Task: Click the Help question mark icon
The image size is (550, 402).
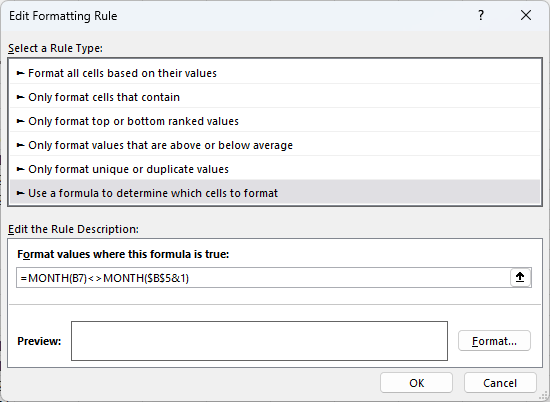Action: click(x=481, y=15)
